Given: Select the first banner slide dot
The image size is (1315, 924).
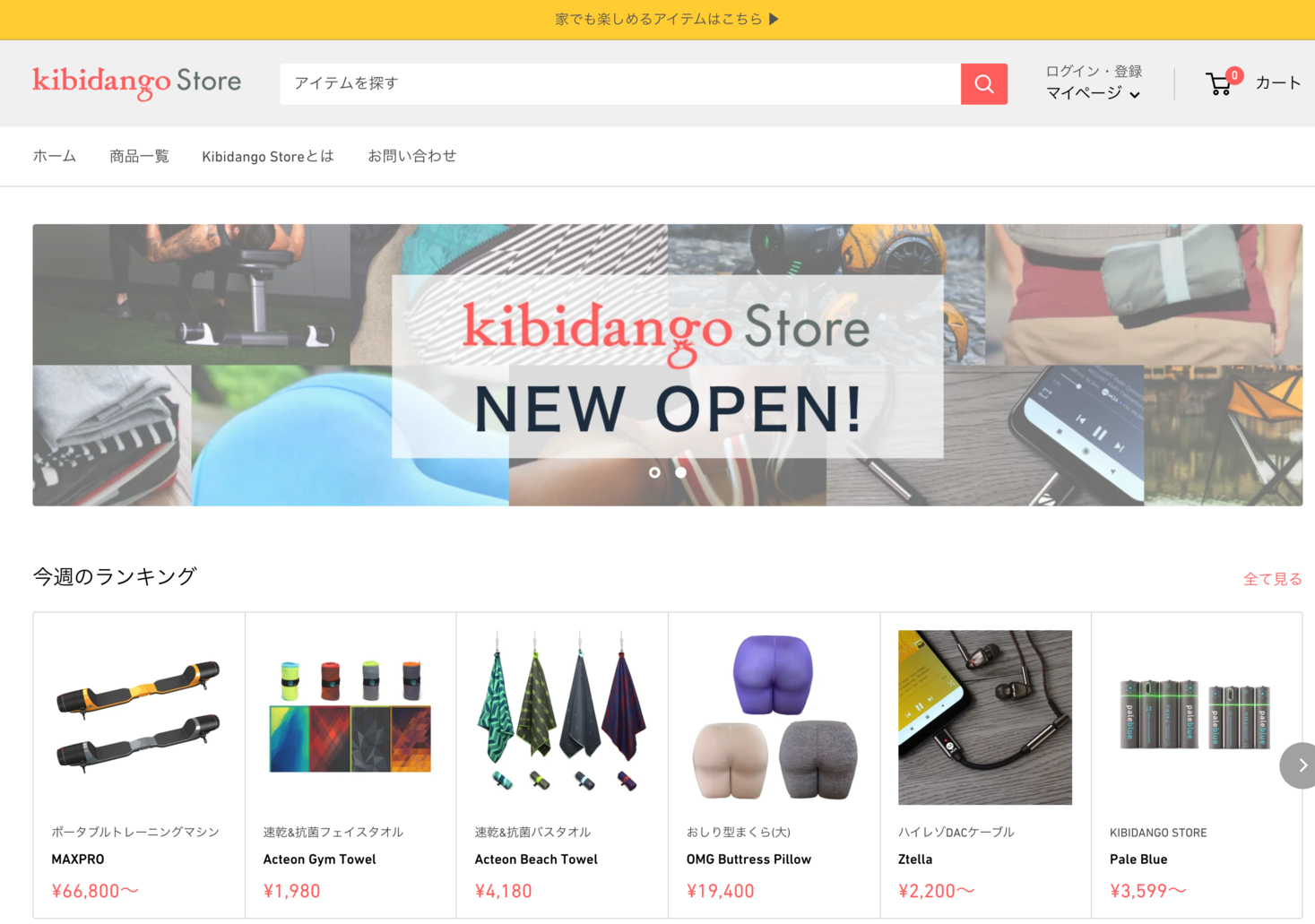Looking at the screenshot, I should pos(654,472).
